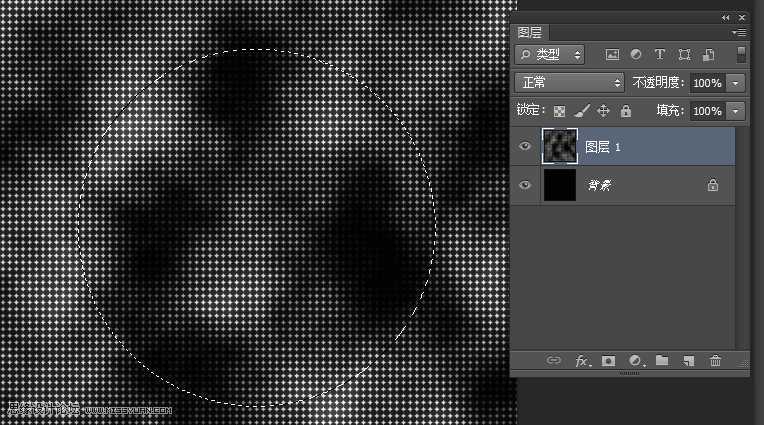764x425 pixels.
Task: Filter layers by shape type
Action: [684, 55]
